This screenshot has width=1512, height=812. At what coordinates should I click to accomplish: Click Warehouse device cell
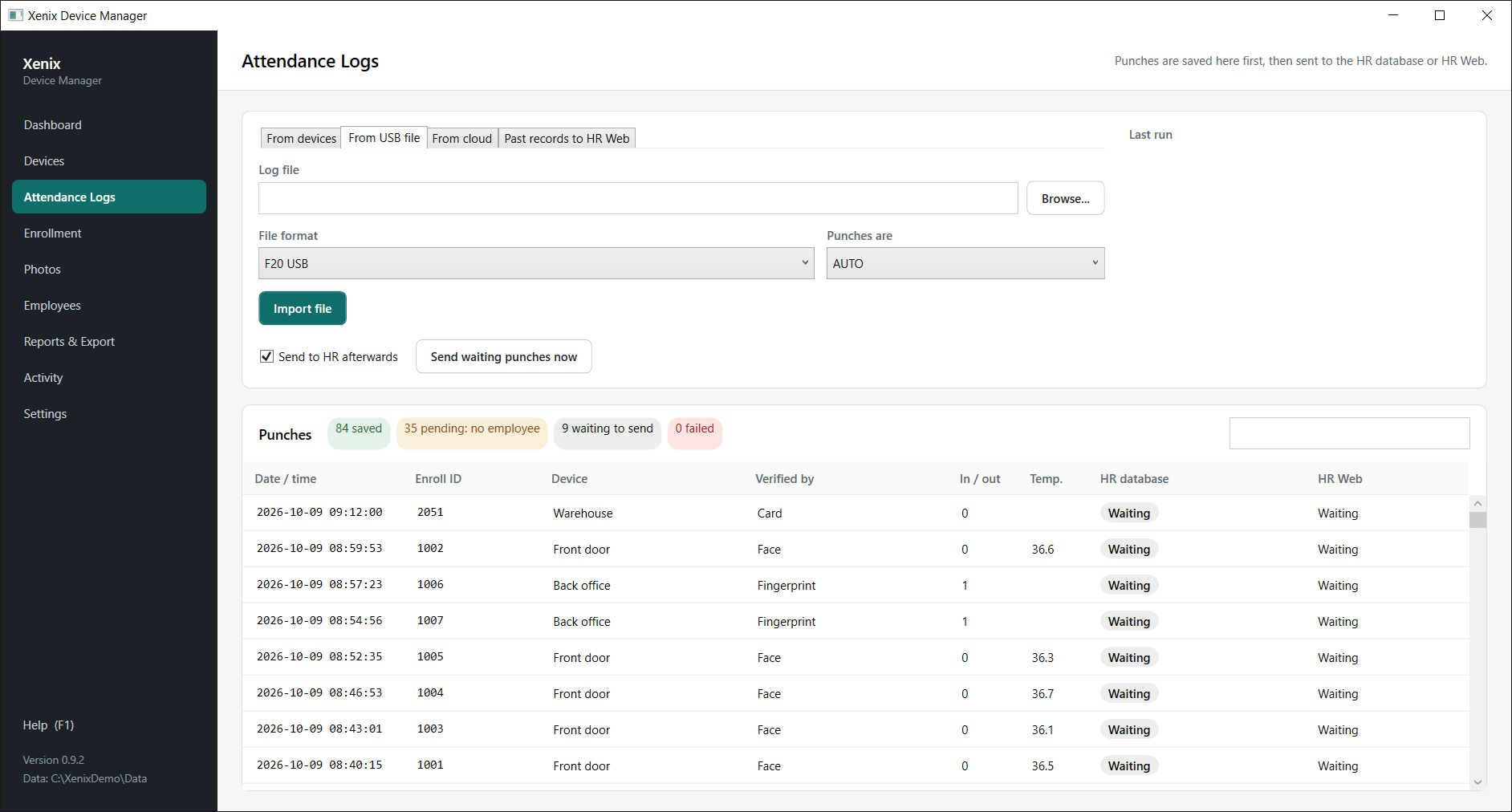583,514
